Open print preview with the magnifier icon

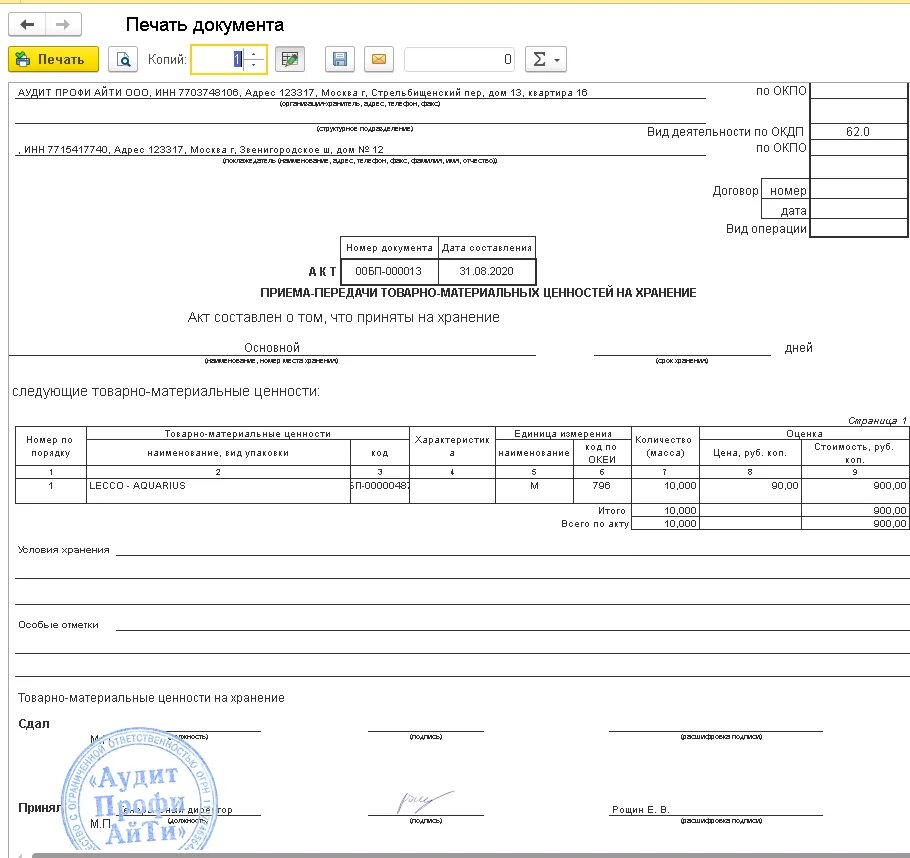coord(123,59)
